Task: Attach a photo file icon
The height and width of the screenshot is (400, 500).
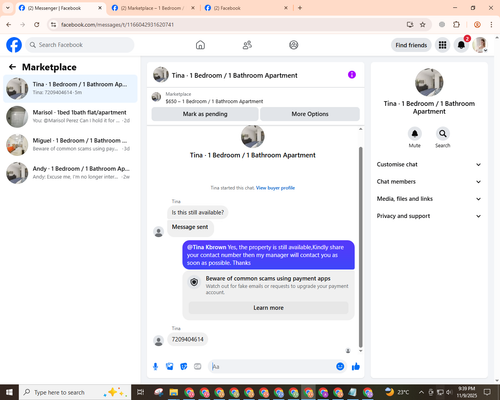Action: [170, 367]
